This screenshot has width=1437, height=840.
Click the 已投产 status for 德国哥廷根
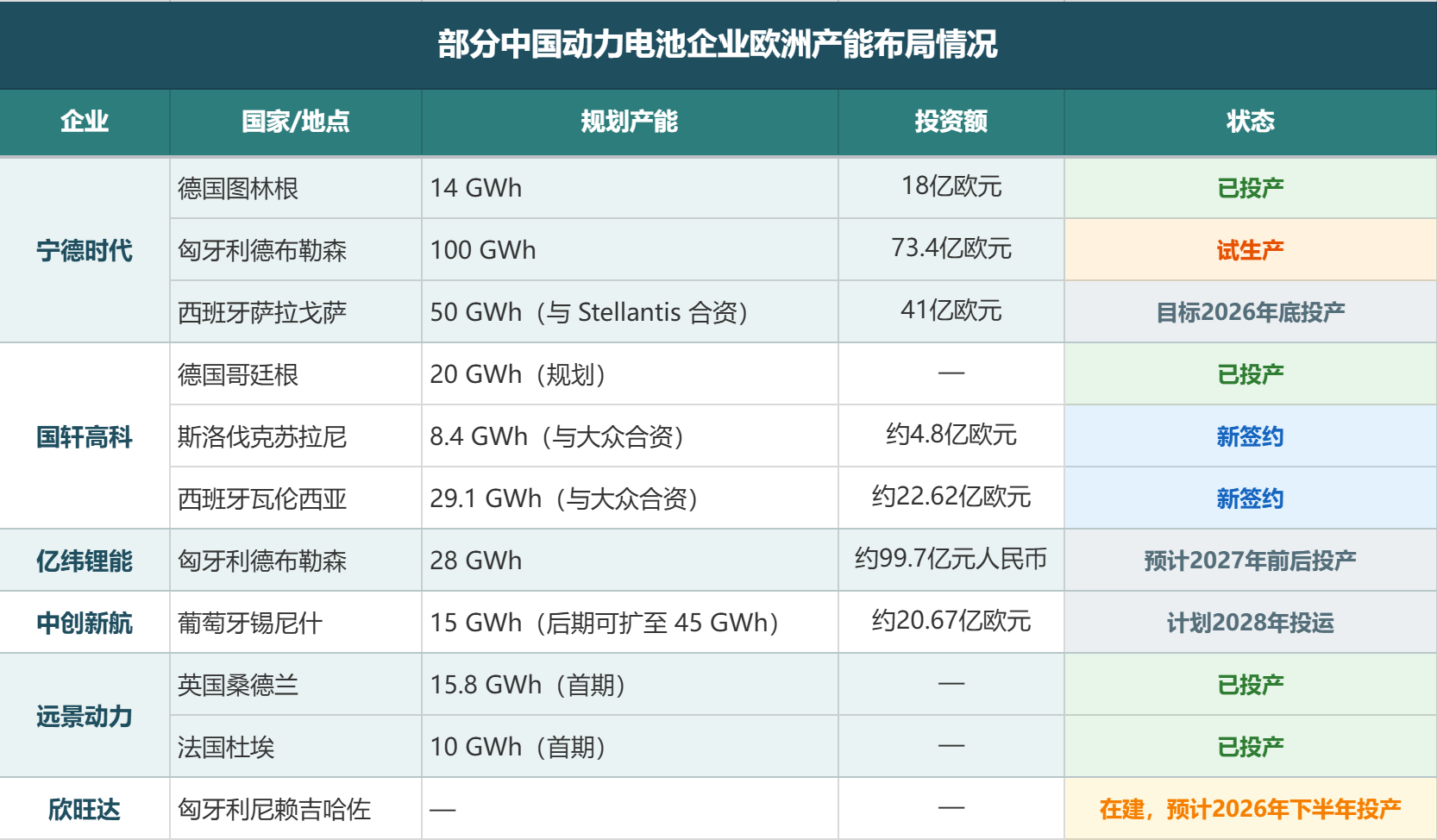pos(1251,374)
